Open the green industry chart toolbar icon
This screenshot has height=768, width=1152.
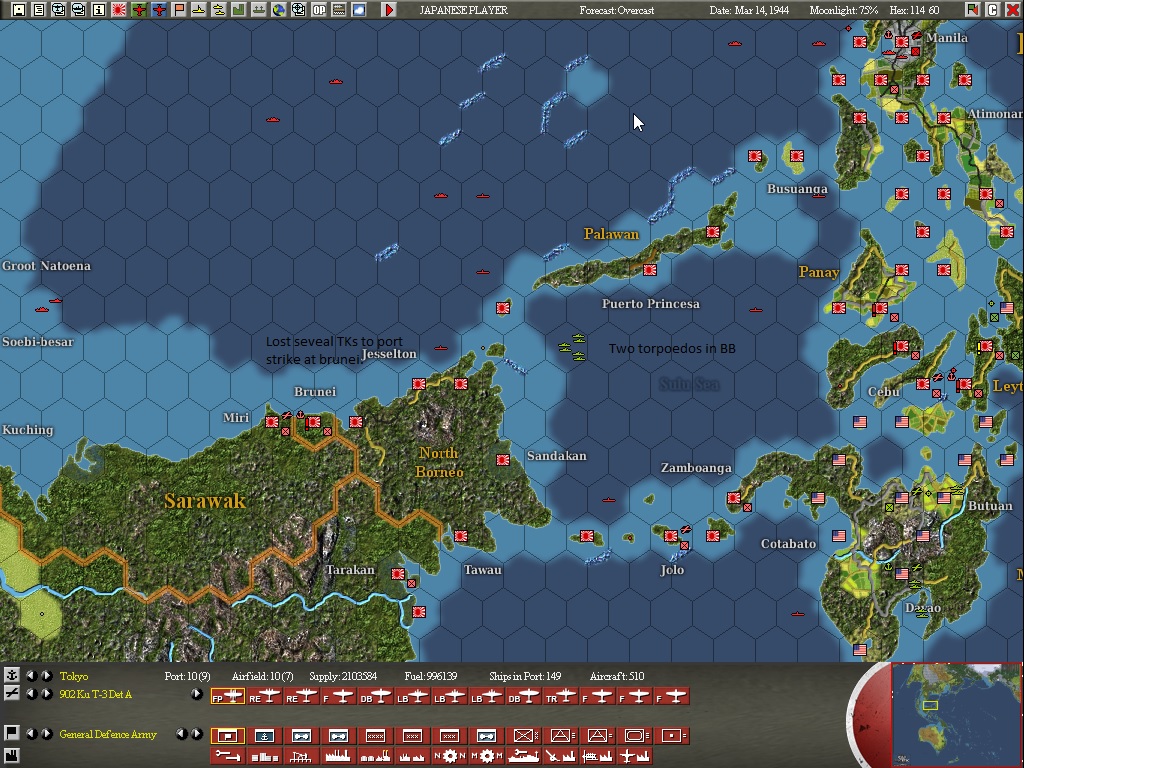(x=239, y=10)
